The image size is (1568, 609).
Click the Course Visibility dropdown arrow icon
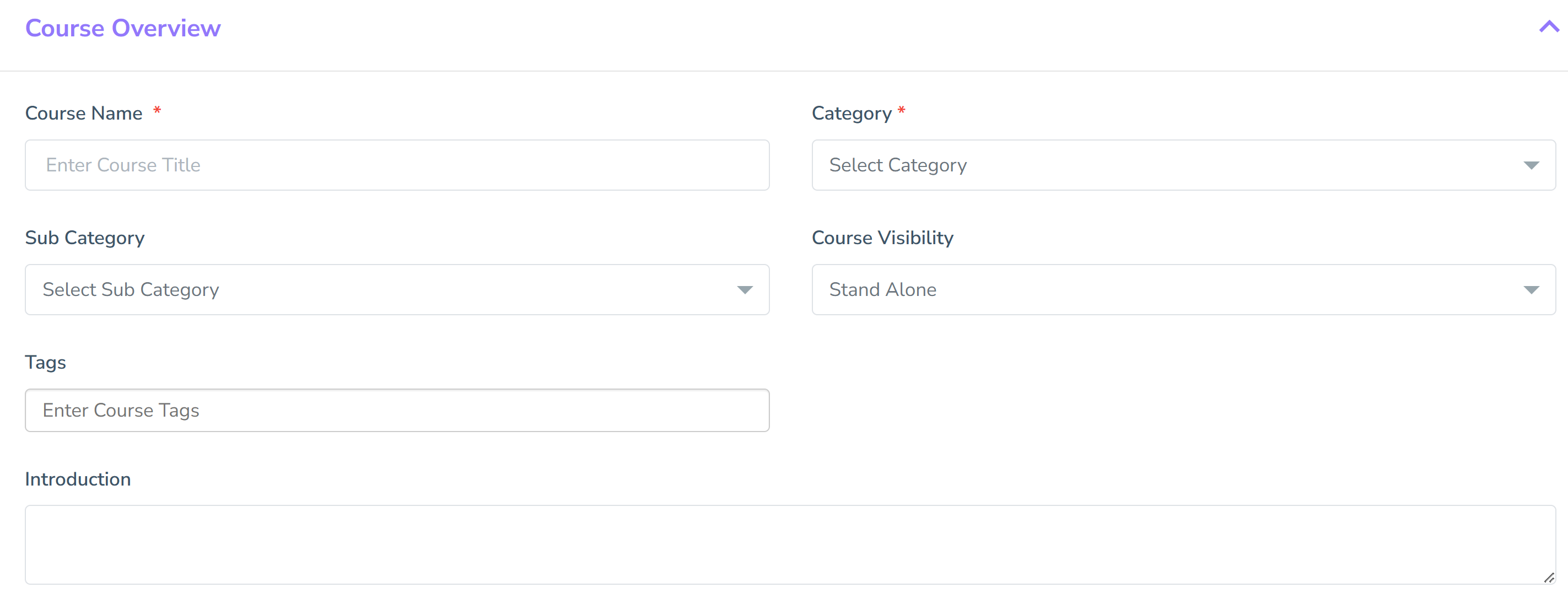(1531, 290)
